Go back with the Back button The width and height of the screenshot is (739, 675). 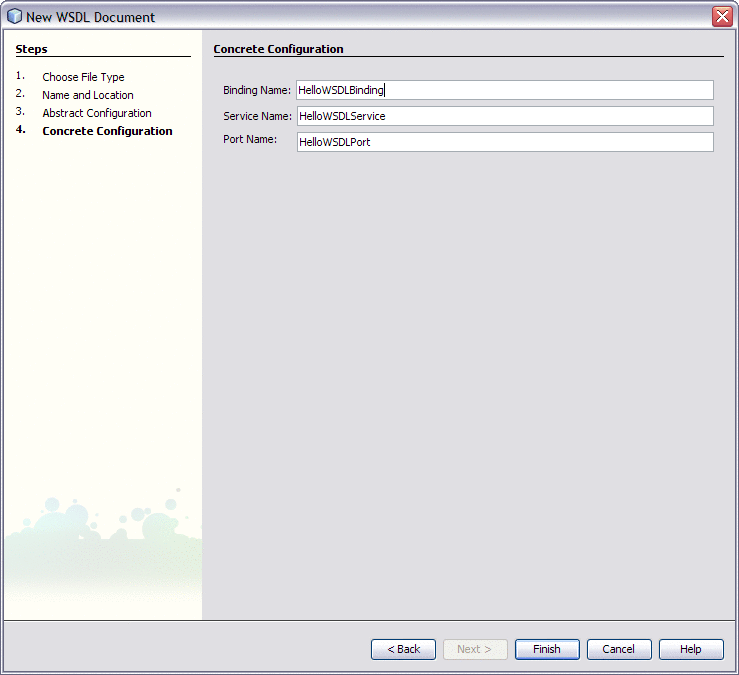tap(403, 649)
